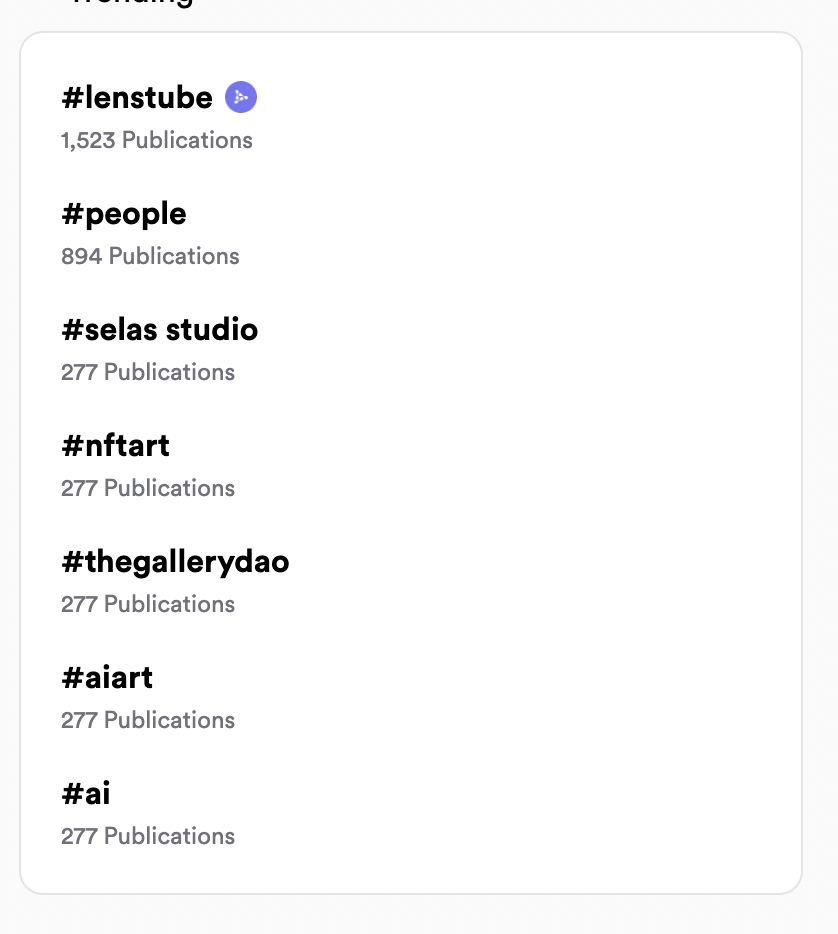This screenshot has width=838, height=934.
Task: Visit the #thegallerydao hashtag page
Action: pyautogui.click(x=175, y=562)
